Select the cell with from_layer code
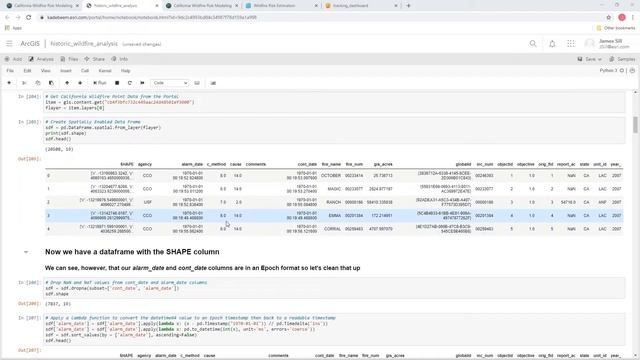This screenshot has width=640, height=360. pos(334,131)
